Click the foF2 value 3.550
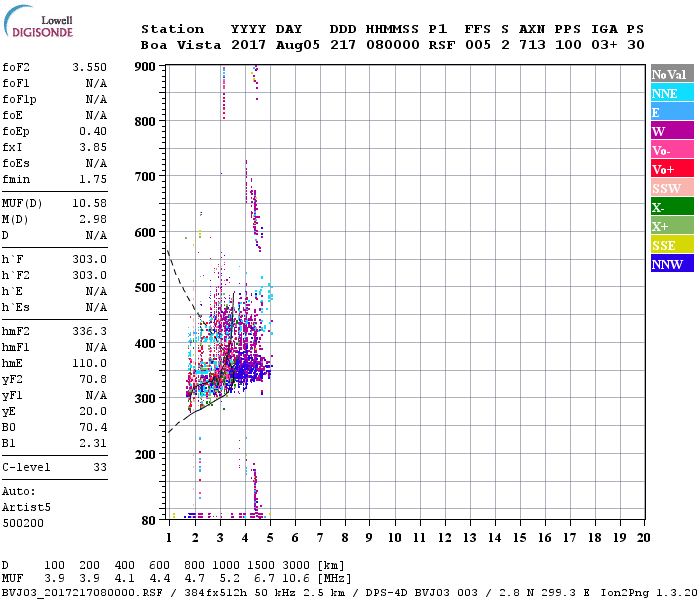The image size is (700, 600). click(90, 67)
